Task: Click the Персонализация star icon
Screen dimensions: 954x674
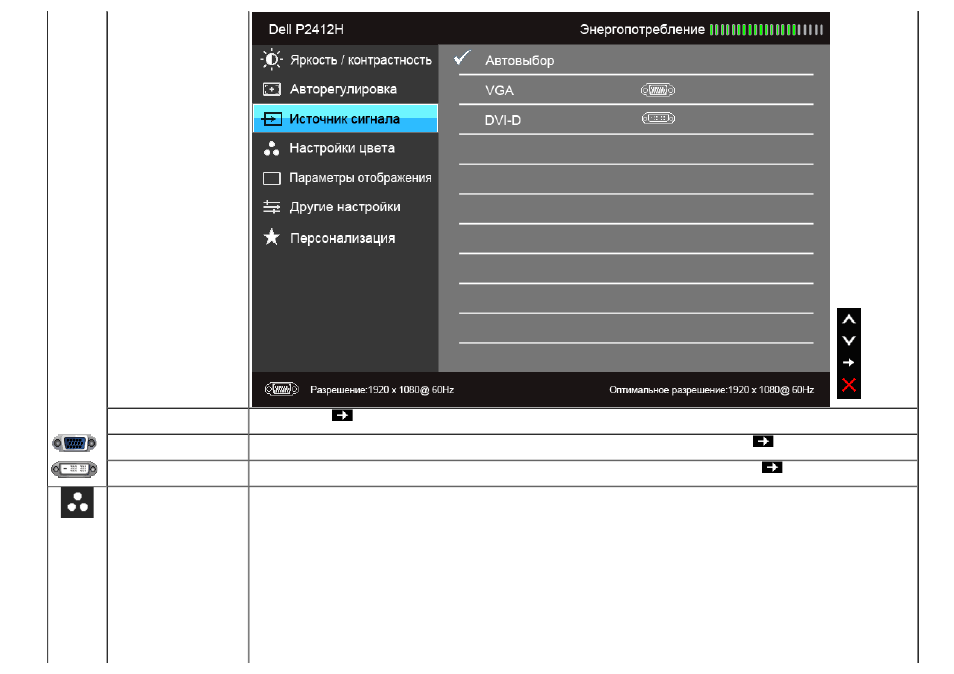Action: [271, 237]
